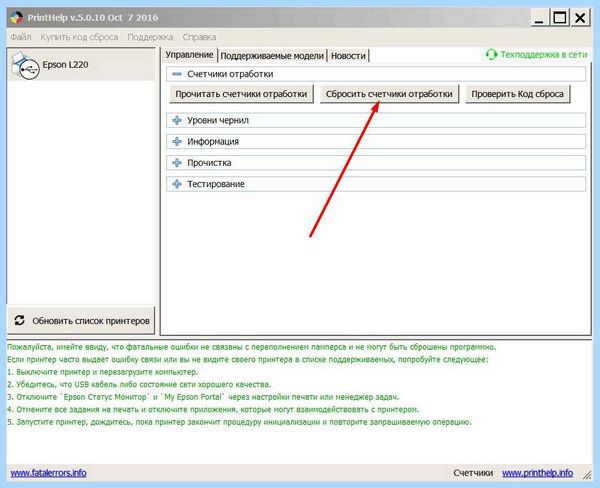Collapse the Счетчики отработки section via minus icon
Viewport: 600px width, 488px height.
click(177, 74)
